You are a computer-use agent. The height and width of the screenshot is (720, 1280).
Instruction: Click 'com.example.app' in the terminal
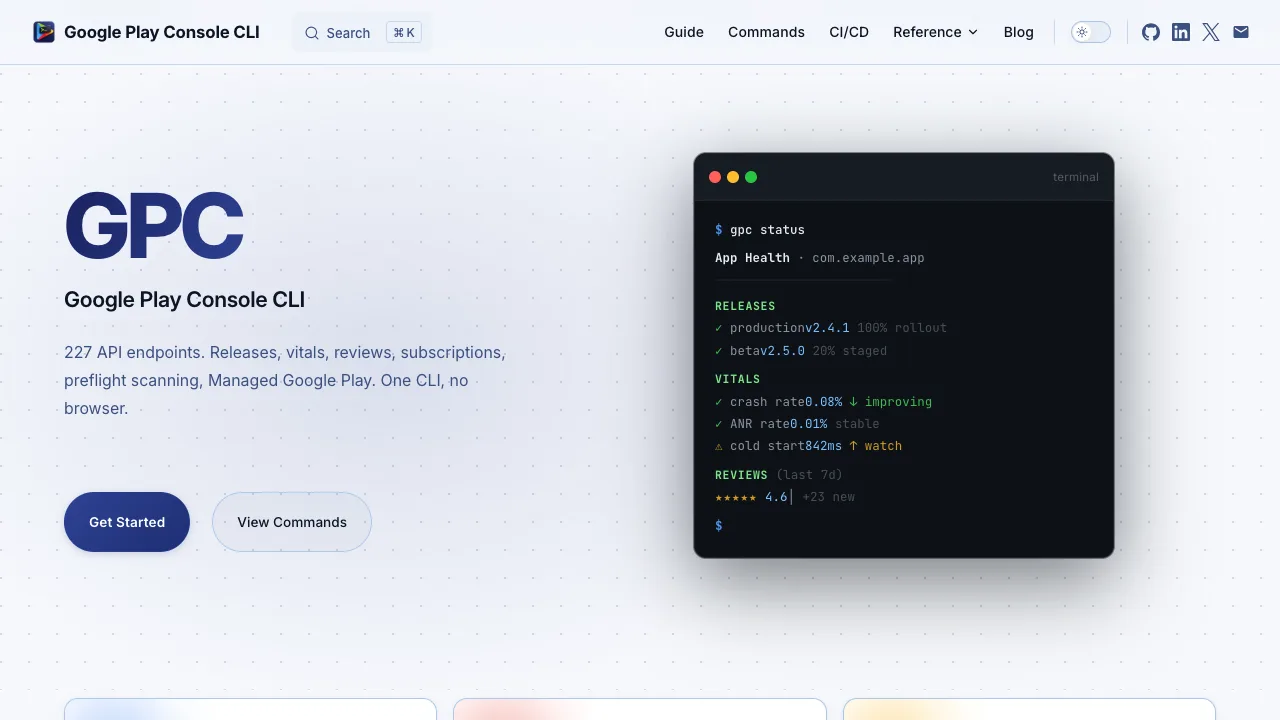pos(868,258)
